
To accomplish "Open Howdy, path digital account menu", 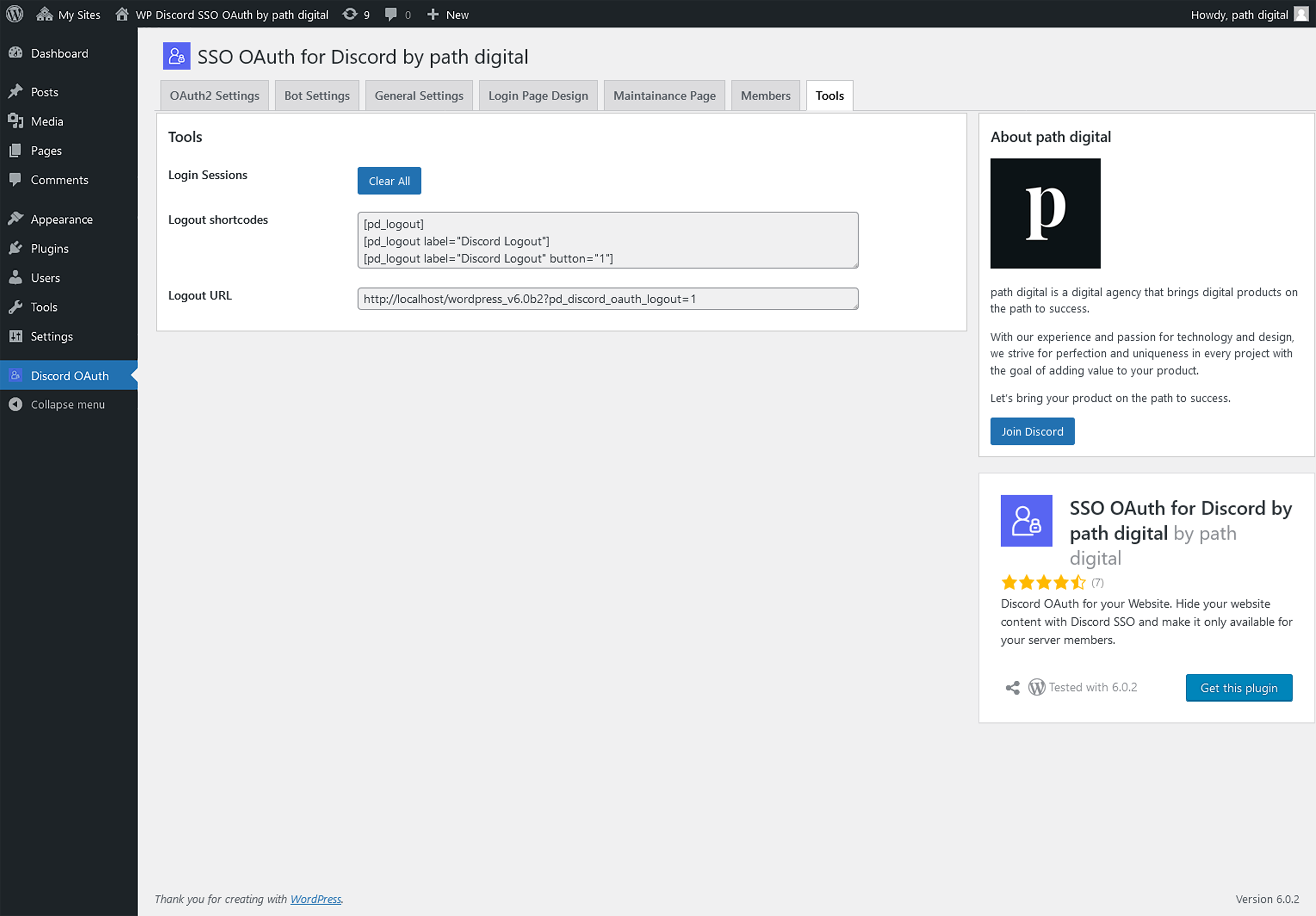I will click(1249, 14).
